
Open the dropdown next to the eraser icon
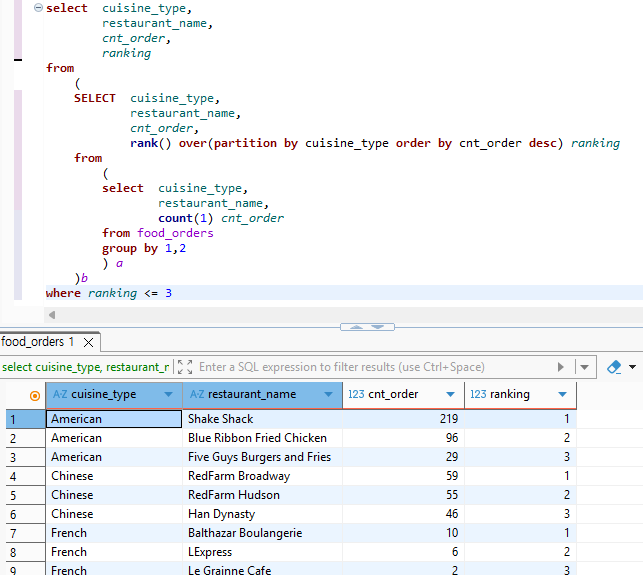[633, 367]
